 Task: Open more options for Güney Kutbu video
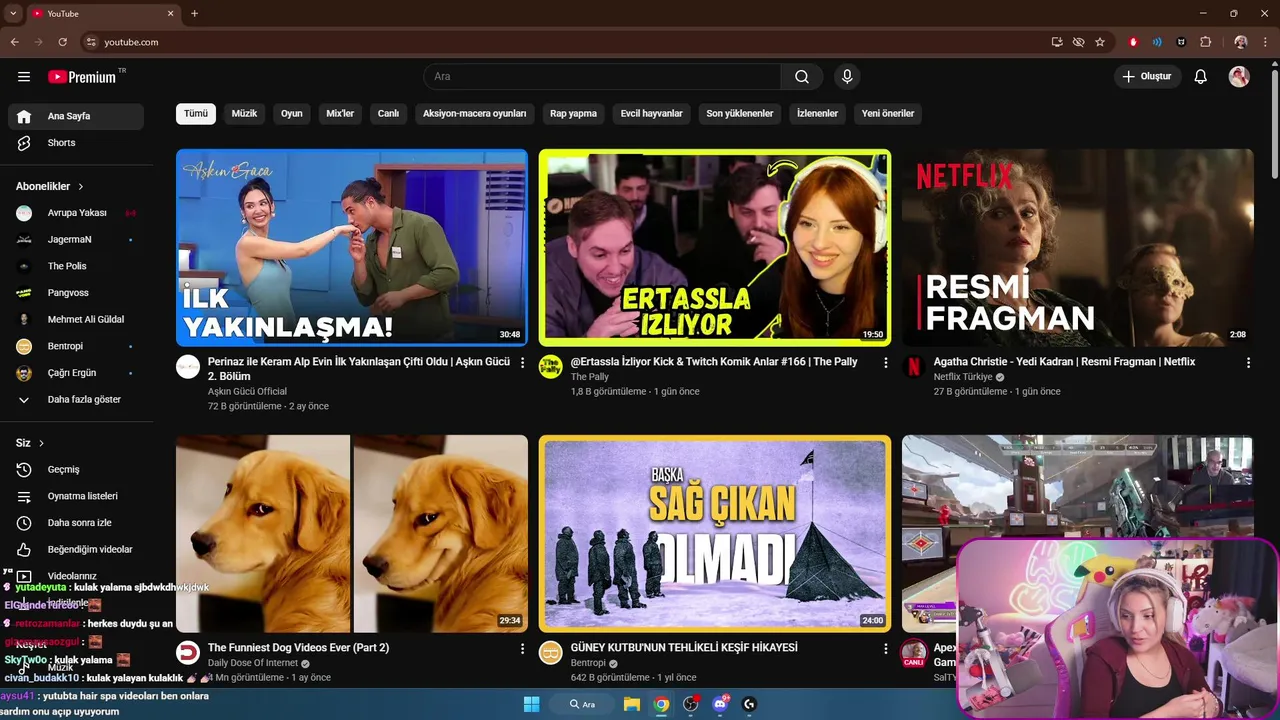click(x=885, y=649)
